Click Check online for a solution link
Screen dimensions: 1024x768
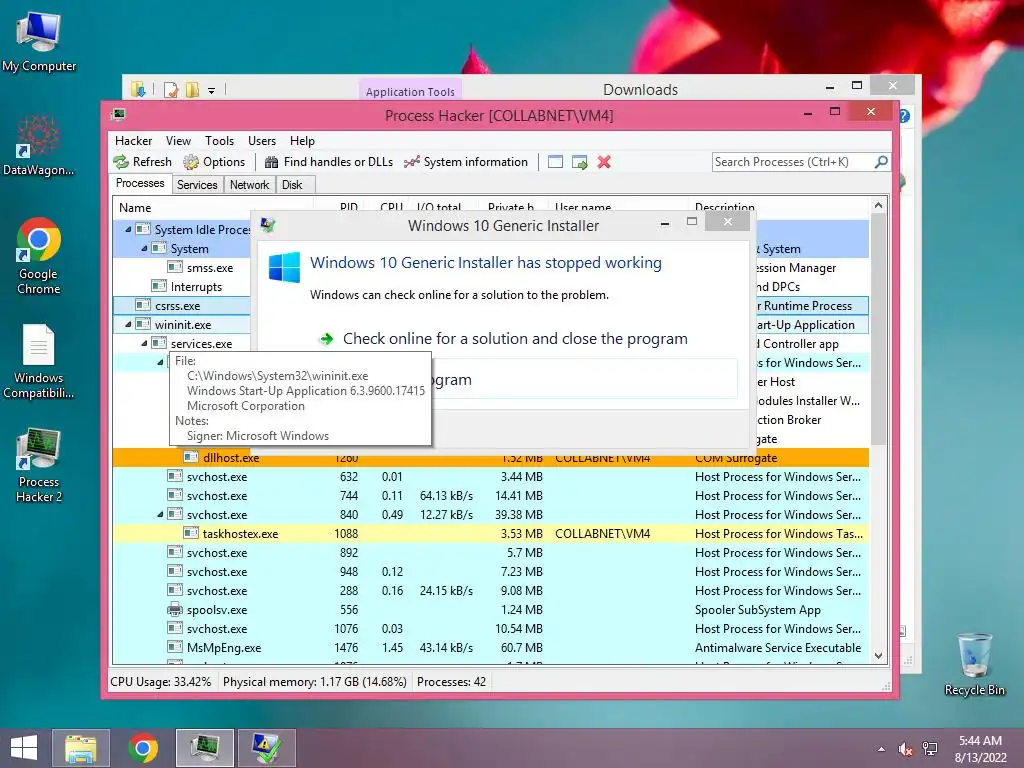515,338
